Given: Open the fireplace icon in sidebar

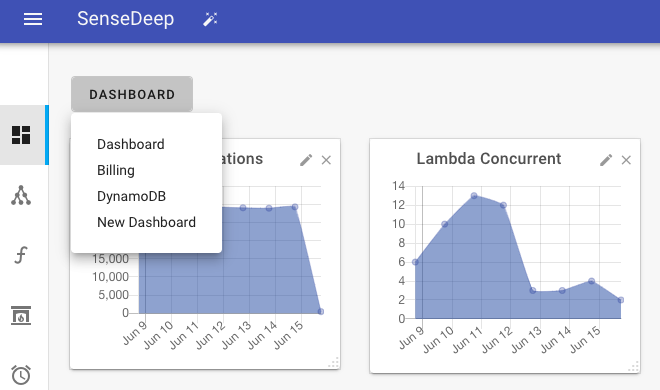Looking at the screenshot, I should (x=21, y=315).
